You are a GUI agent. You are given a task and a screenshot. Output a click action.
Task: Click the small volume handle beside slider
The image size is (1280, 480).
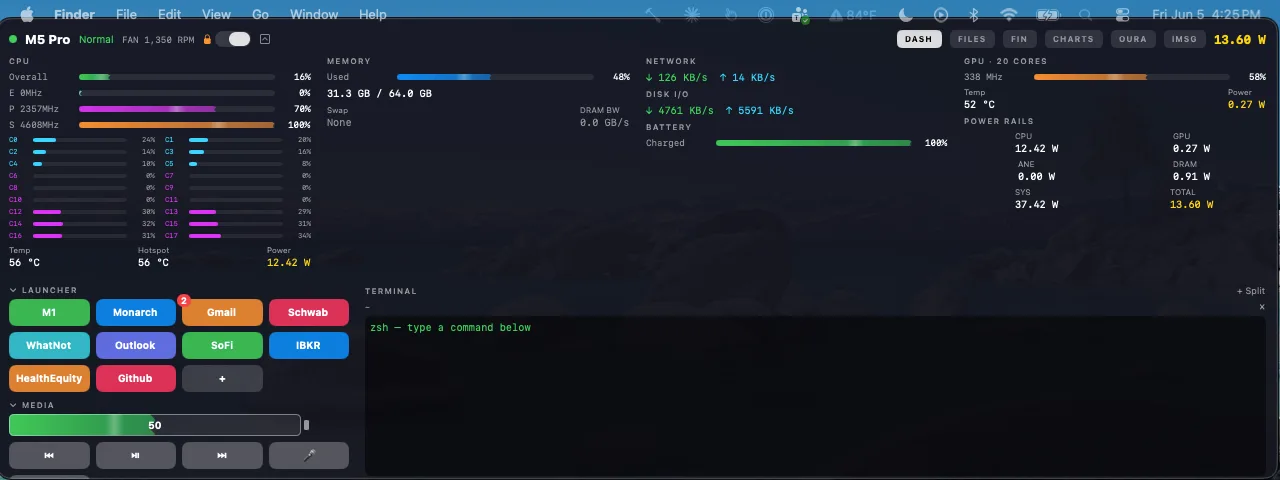coord(307,425)
